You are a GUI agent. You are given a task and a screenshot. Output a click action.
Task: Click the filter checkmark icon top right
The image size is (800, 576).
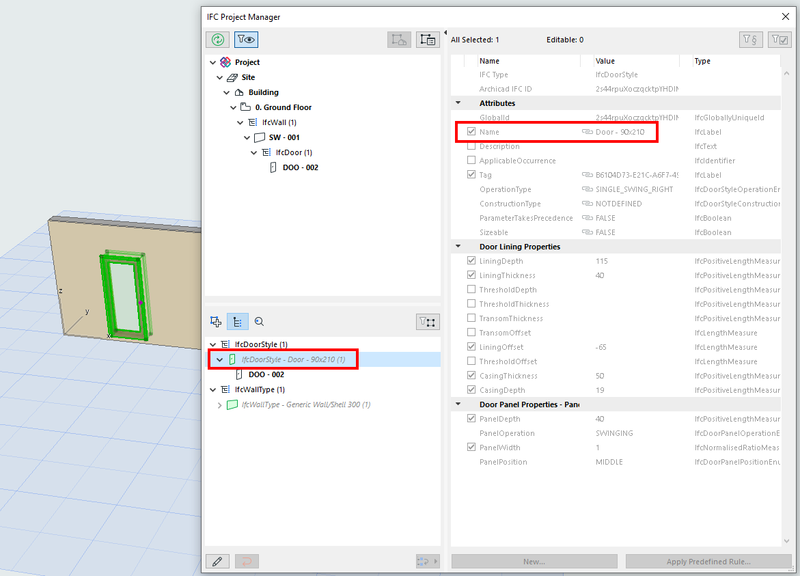click(779, 39)
